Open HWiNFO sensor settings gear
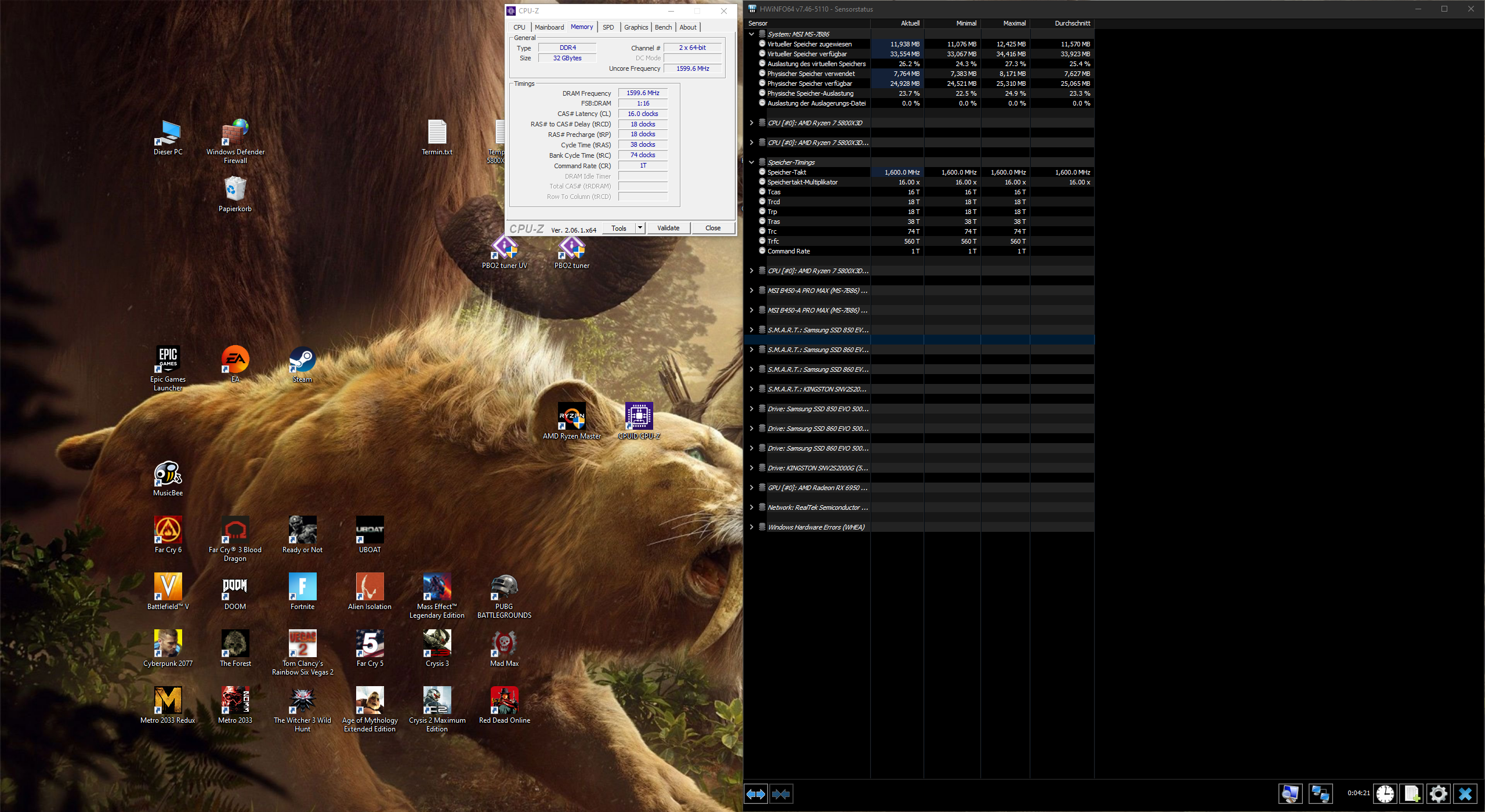The width and height of the screenshot is (1485, 812). pyautogui.click(x=1438, y=793)
